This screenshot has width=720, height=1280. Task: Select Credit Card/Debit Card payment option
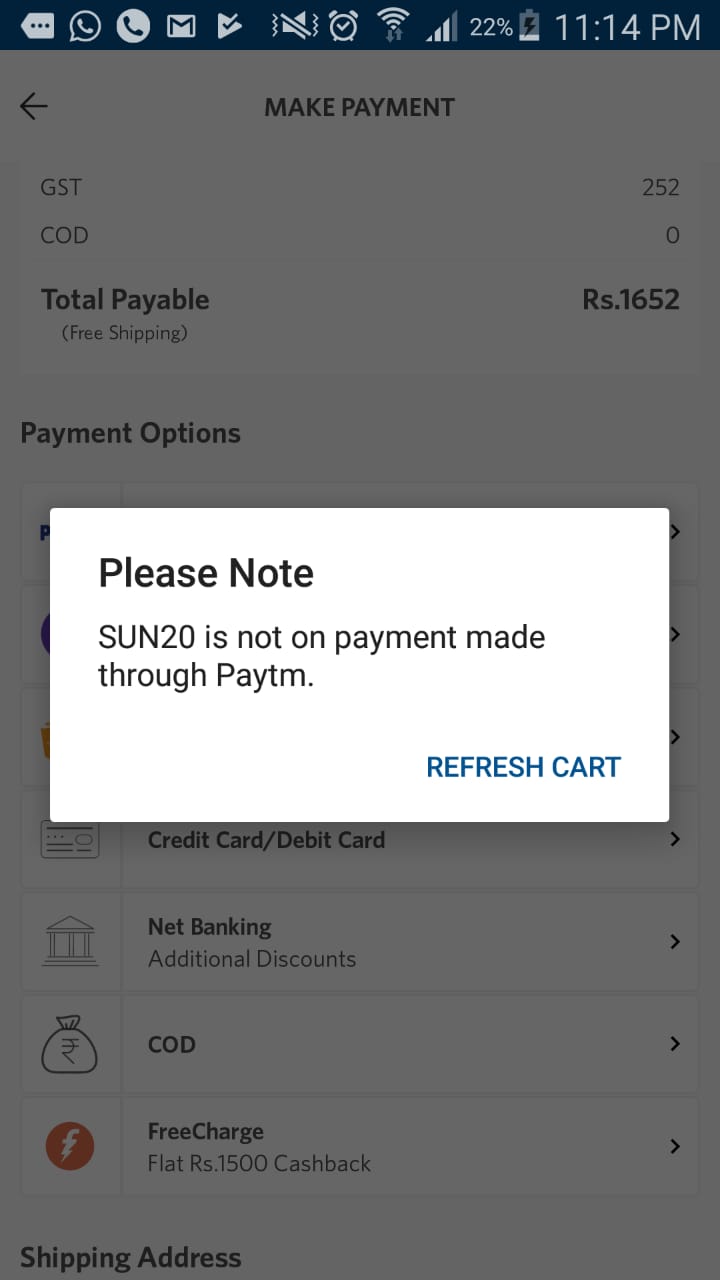(360, 840)
